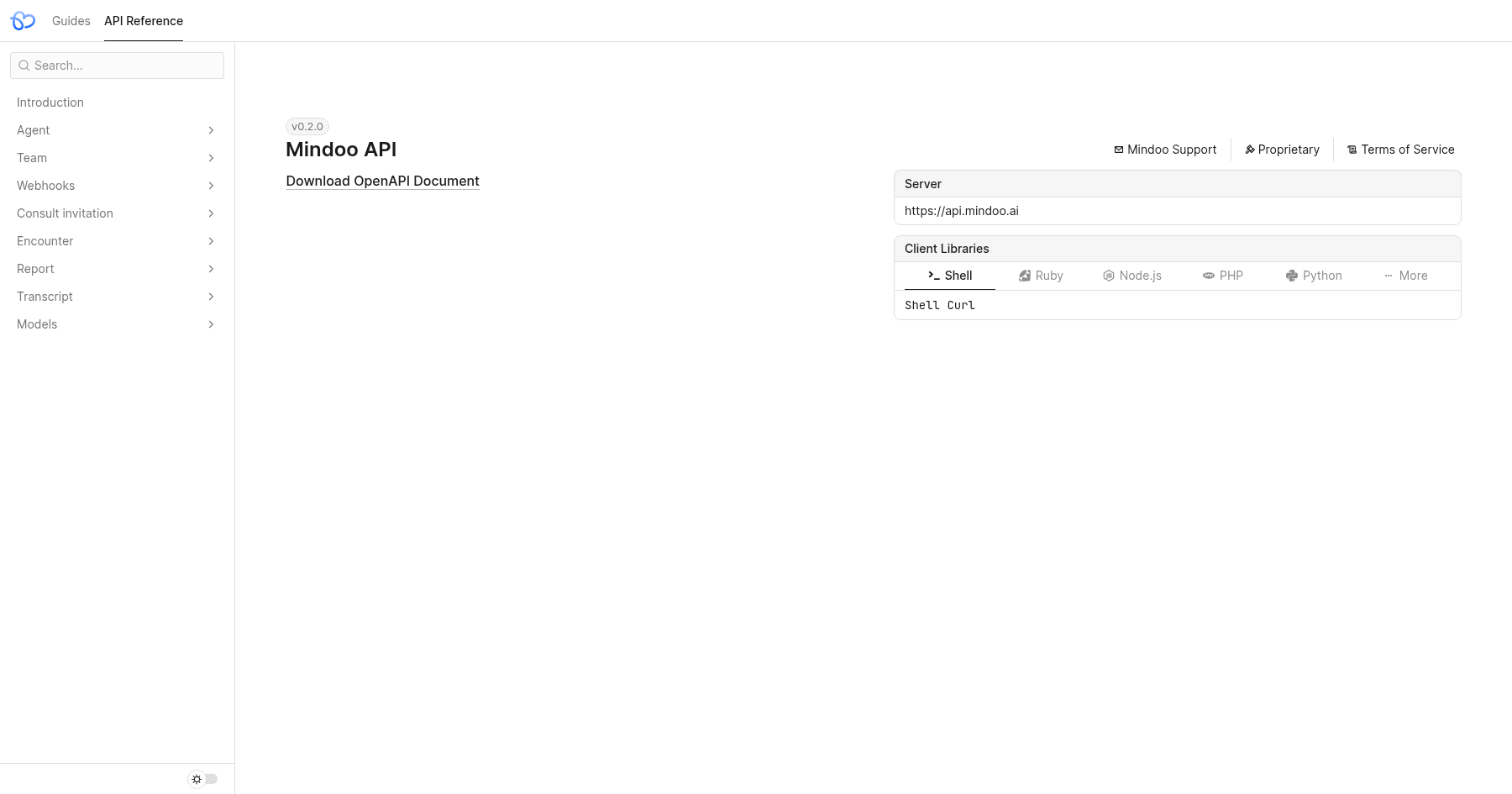The image size is (1512, 794).
Task: Select the Shell client library tab
Action: [950, 276]
